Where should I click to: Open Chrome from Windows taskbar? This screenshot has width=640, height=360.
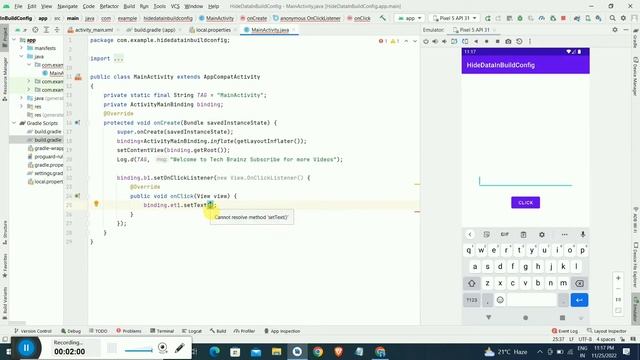coord(318,351)
